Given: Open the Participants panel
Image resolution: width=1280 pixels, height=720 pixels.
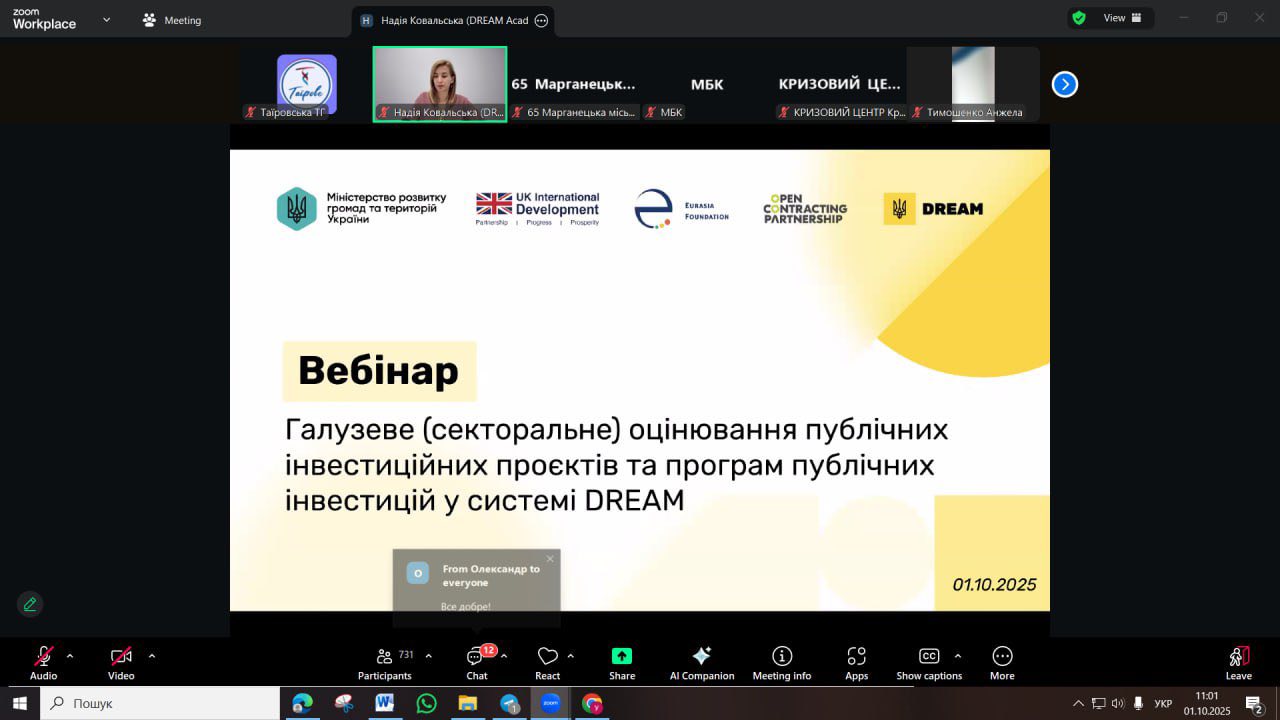Looking at the screenshot, I should point(385,662).
